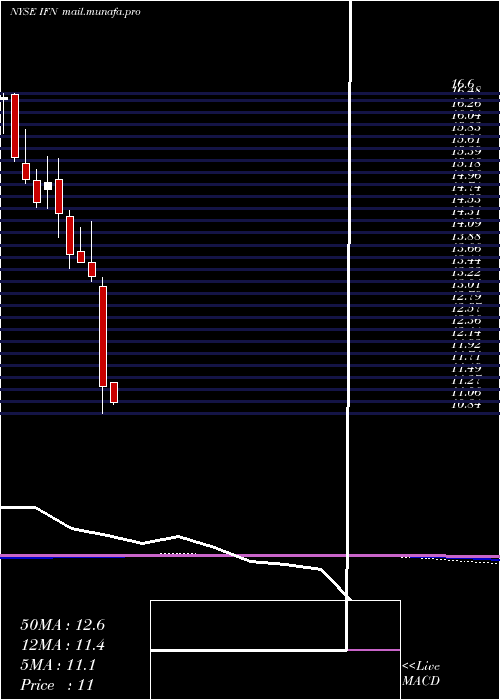Click the 11.71 price axis label
The image size is (500, 700).
tap(466, 357)
